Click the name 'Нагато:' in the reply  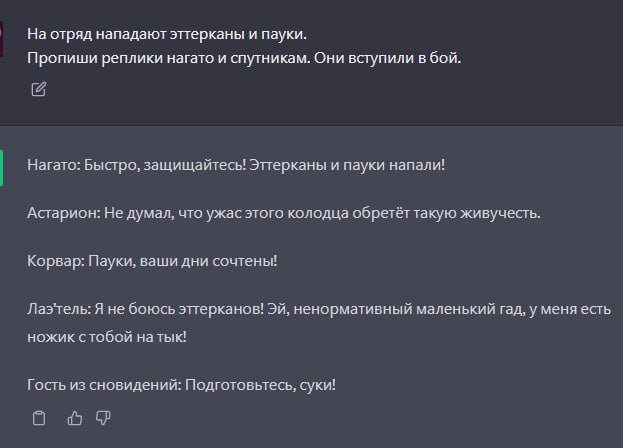tap(53, 163)
